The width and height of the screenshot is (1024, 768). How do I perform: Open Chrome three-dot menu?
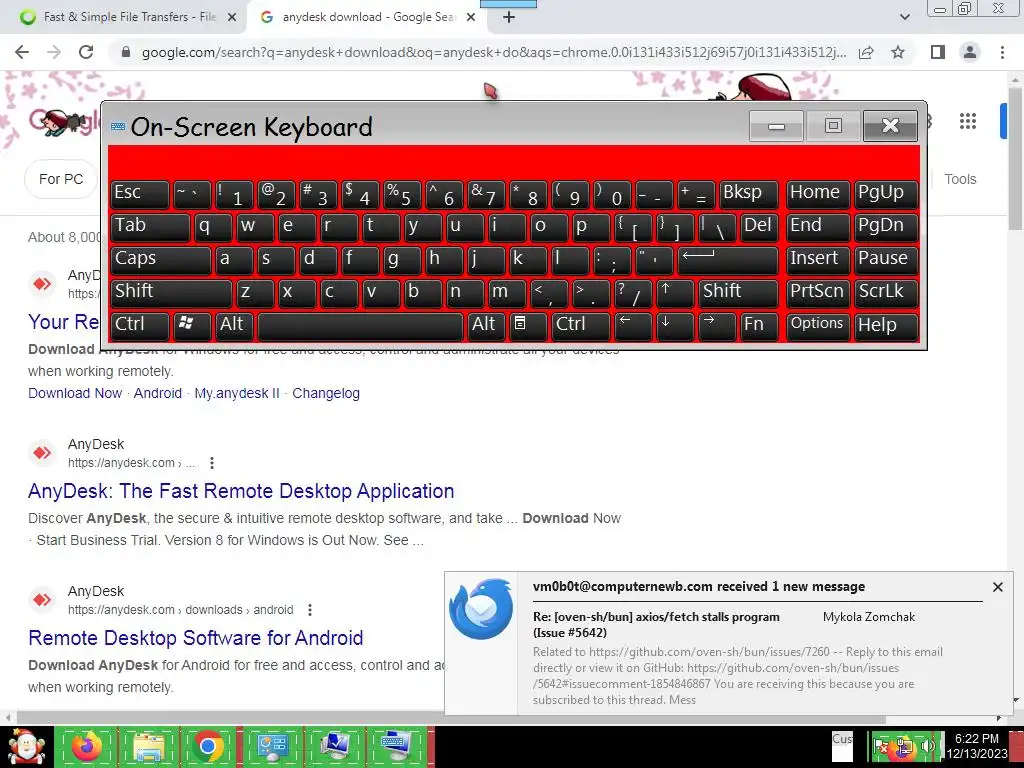(1002, 52)
